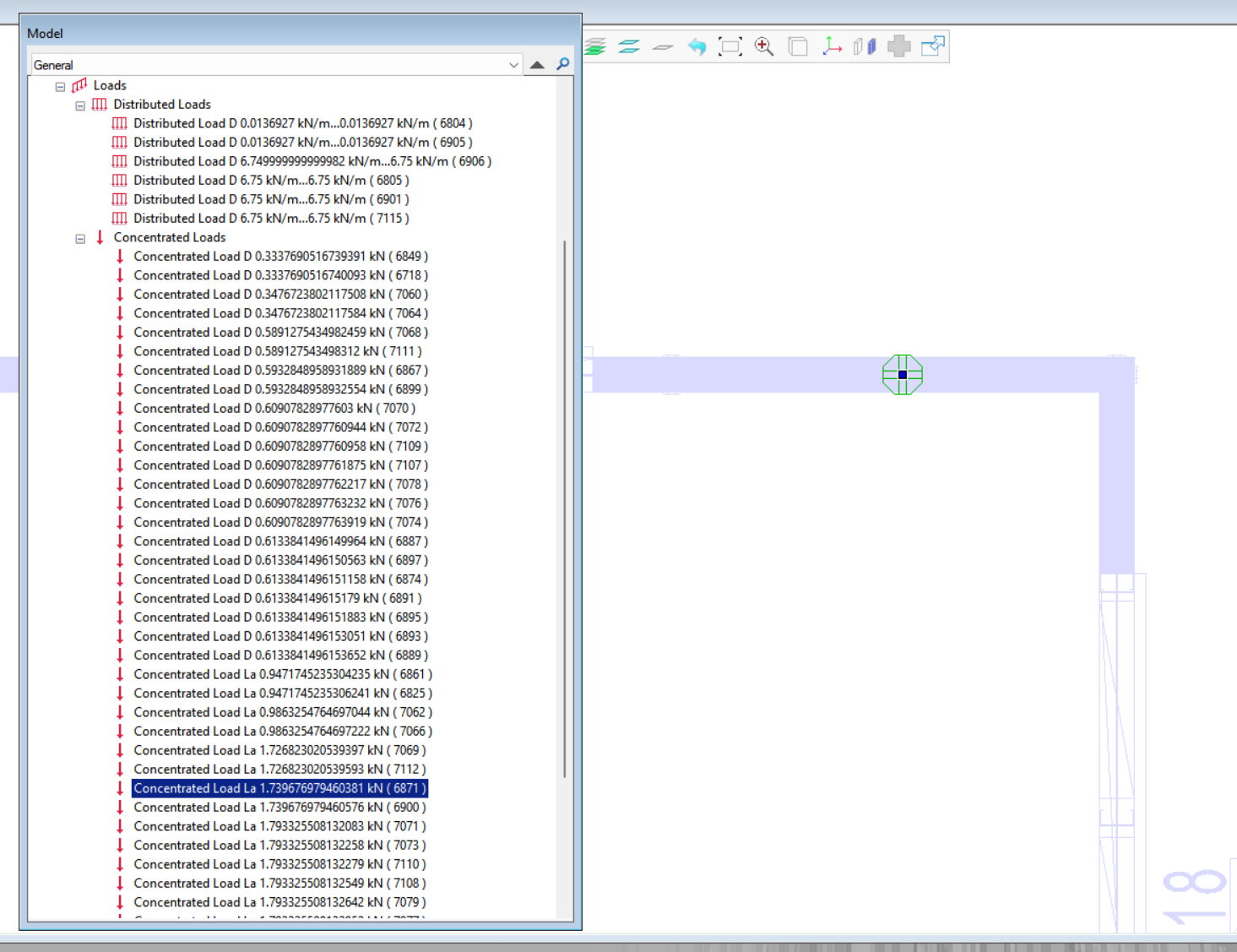Click the pop-out window icon in toolbar
The height and width of the screenshot is (952, 1237).
[933, 47]
